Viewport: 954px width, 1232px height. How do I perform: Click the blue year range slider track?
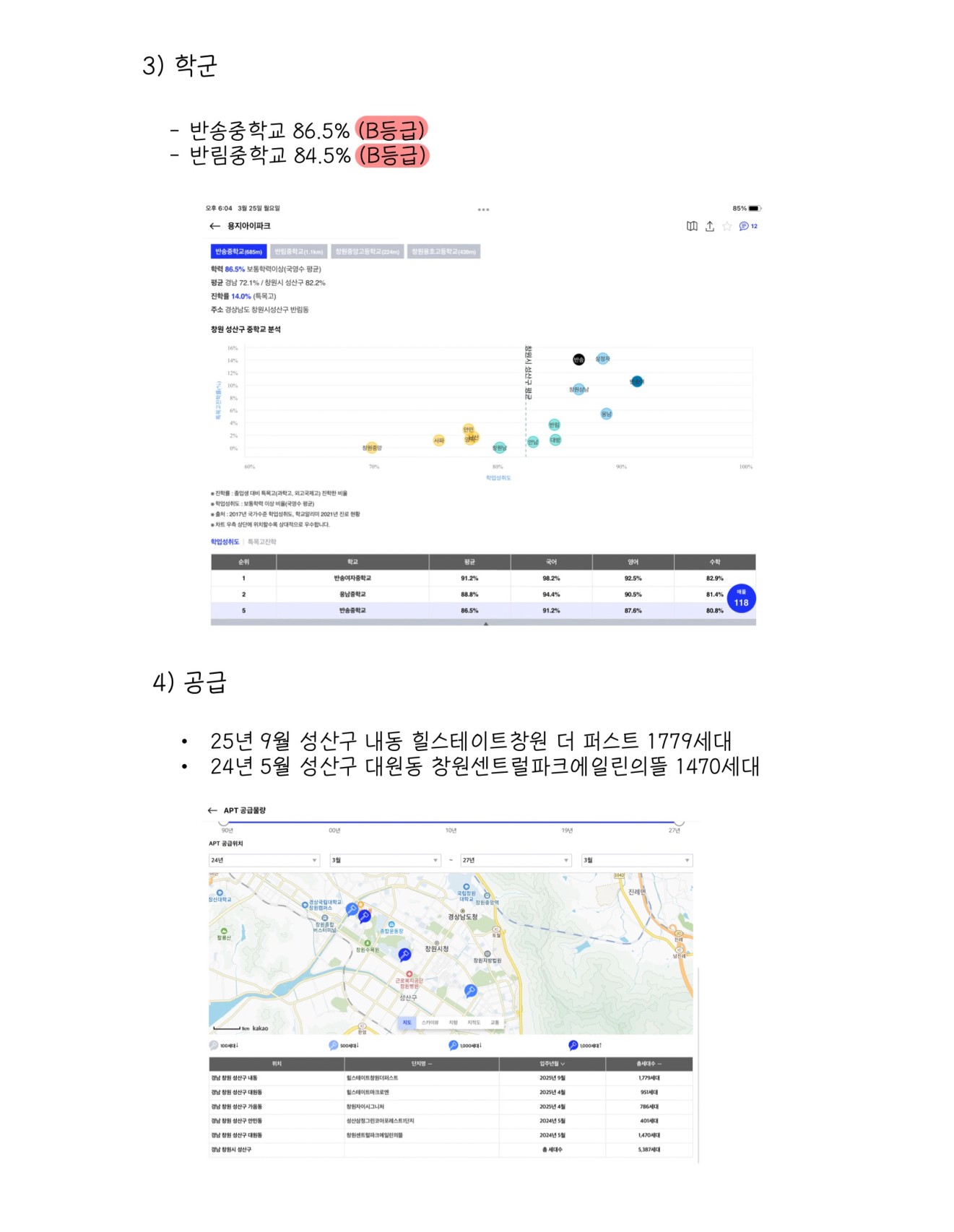[x=451, y=822]
